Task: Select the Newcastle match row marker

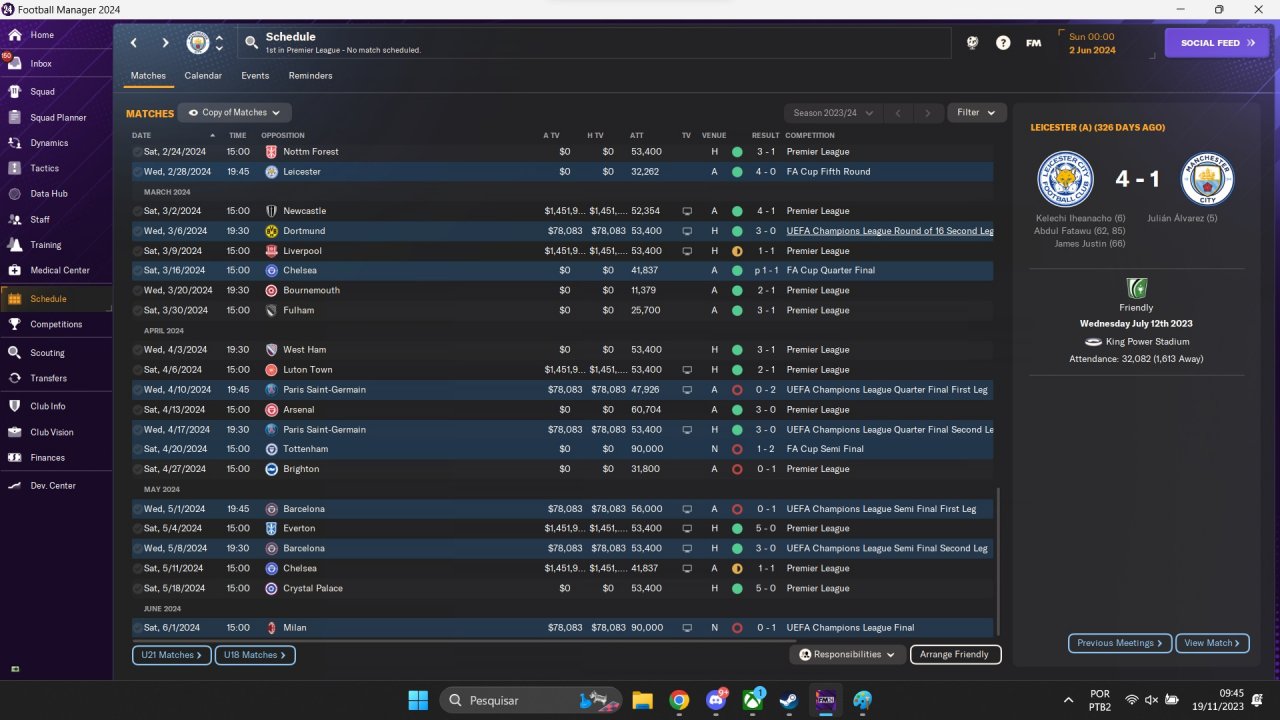Action: (x=137, y=211)
